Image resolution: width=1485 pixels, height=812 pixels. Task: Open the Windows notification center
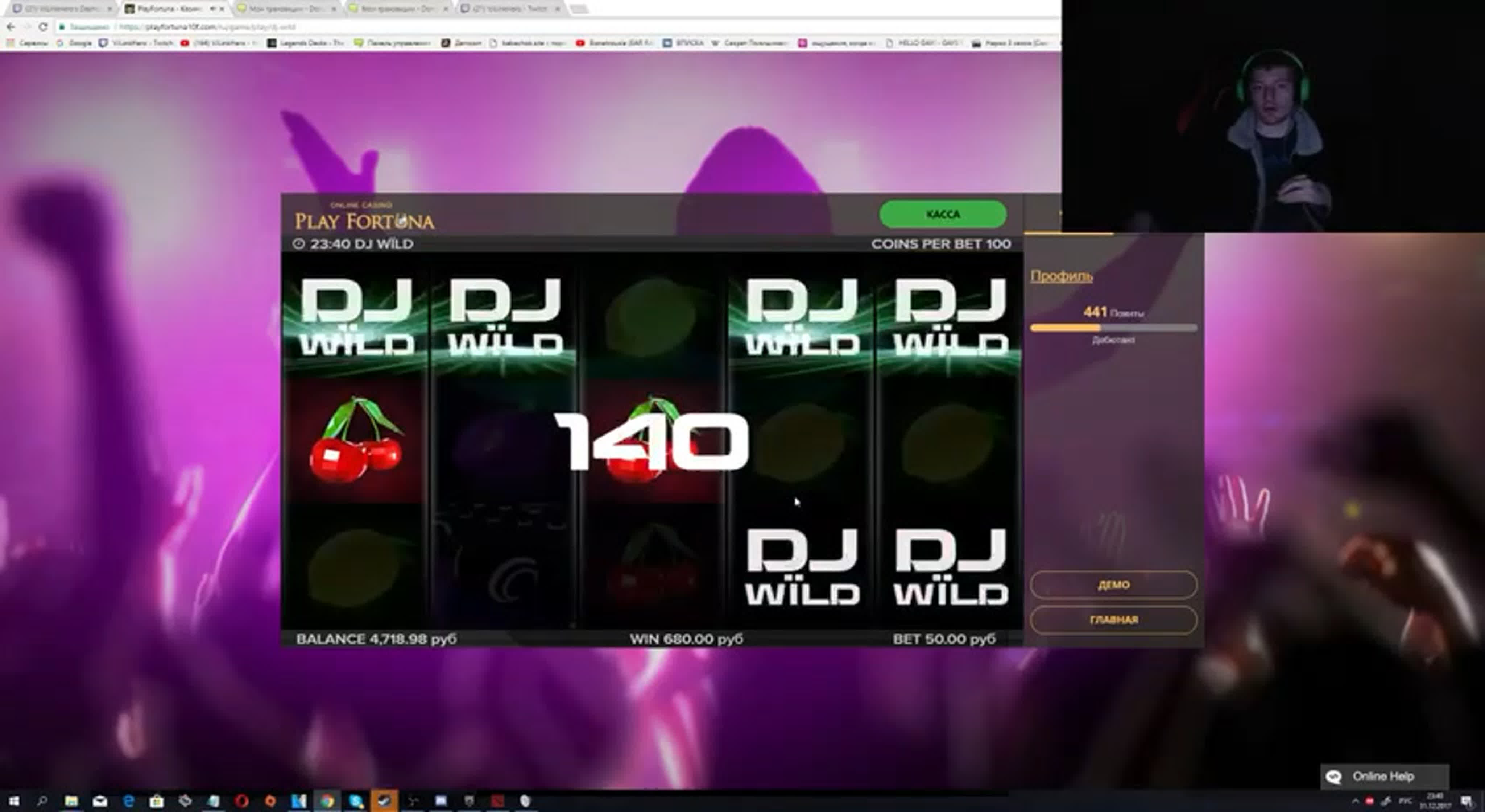1467,801
